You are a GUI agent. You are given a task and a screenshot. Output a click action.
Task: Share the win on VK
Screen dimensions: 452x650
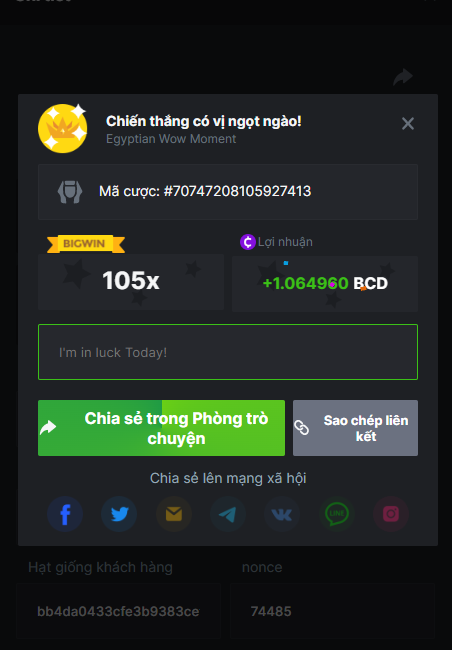(x=282, y=514)
